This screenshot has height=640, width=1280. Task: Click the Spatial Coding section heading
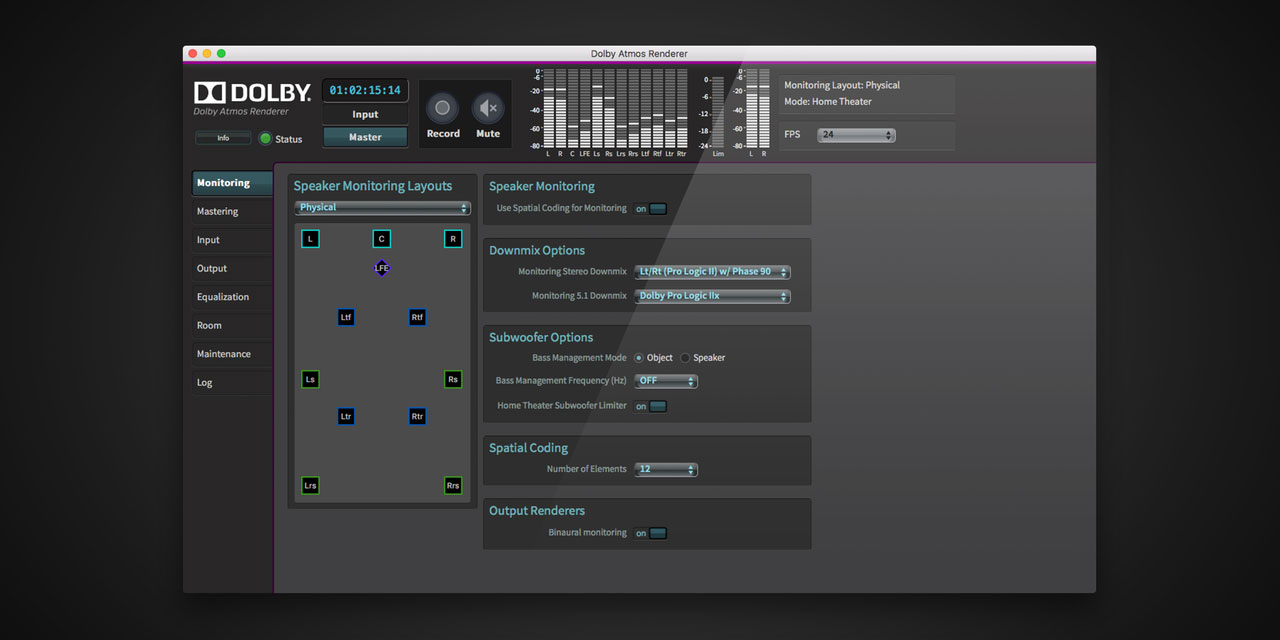[528, 448]
